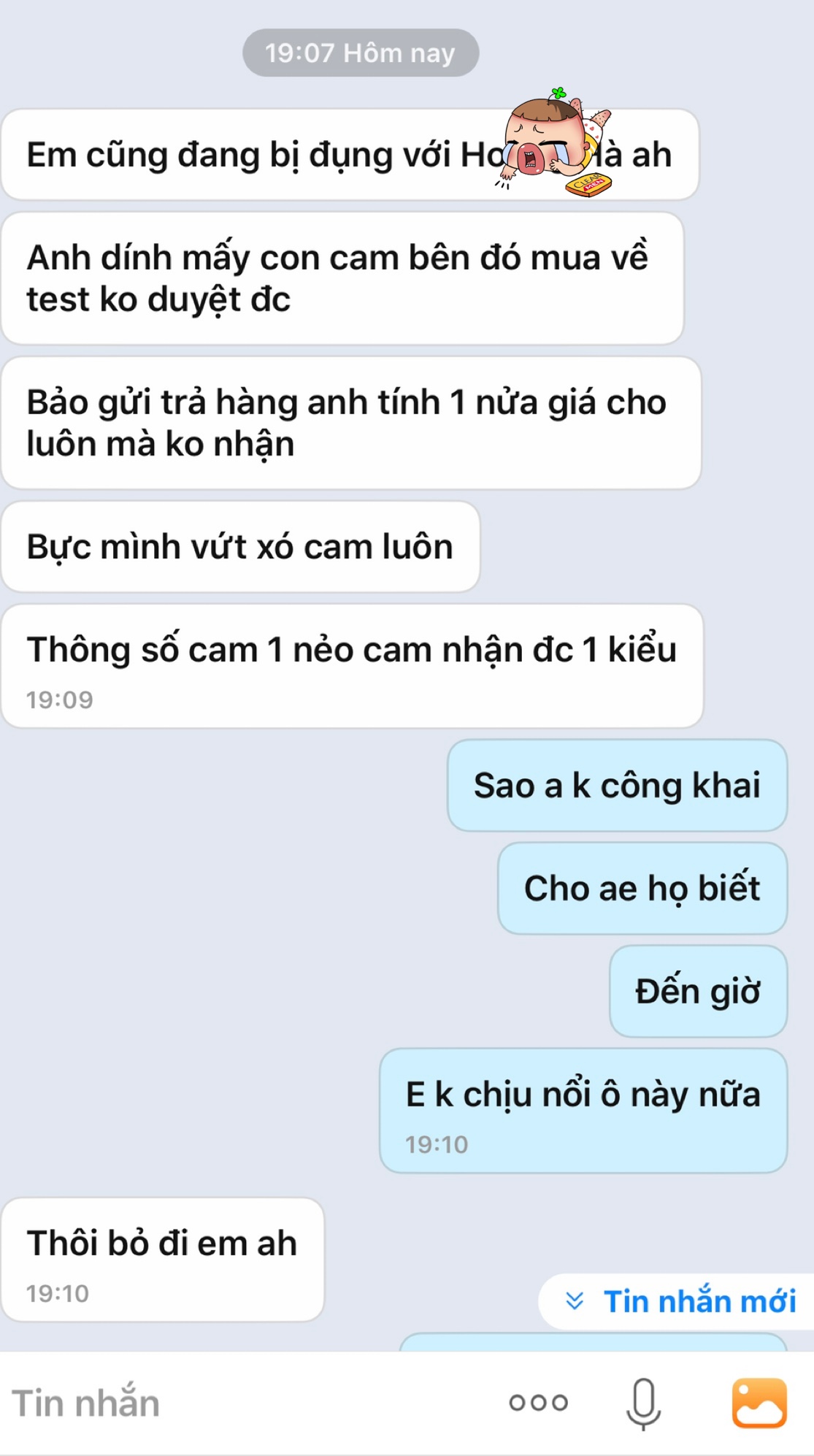Image resolution: width=814 pixels, height=1456 pixels.
Task: Tap the bubble 'Bực mình vứt xó cam luôn'
Action: click(x=240, y=546)
